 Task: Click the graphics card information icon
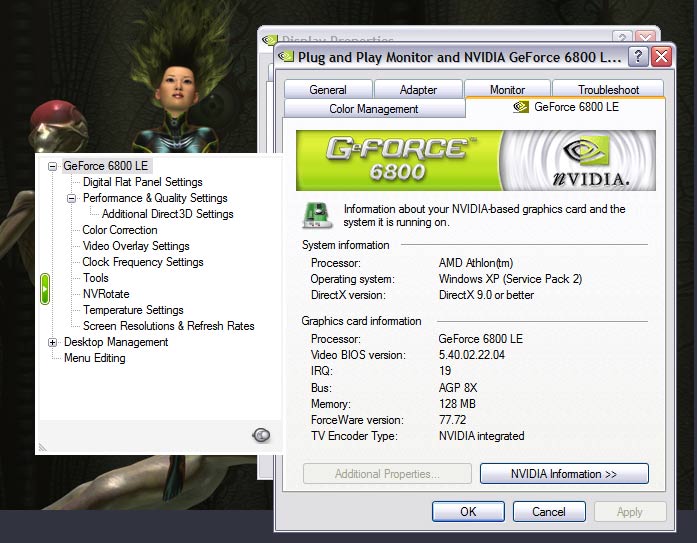click(317, 216)
